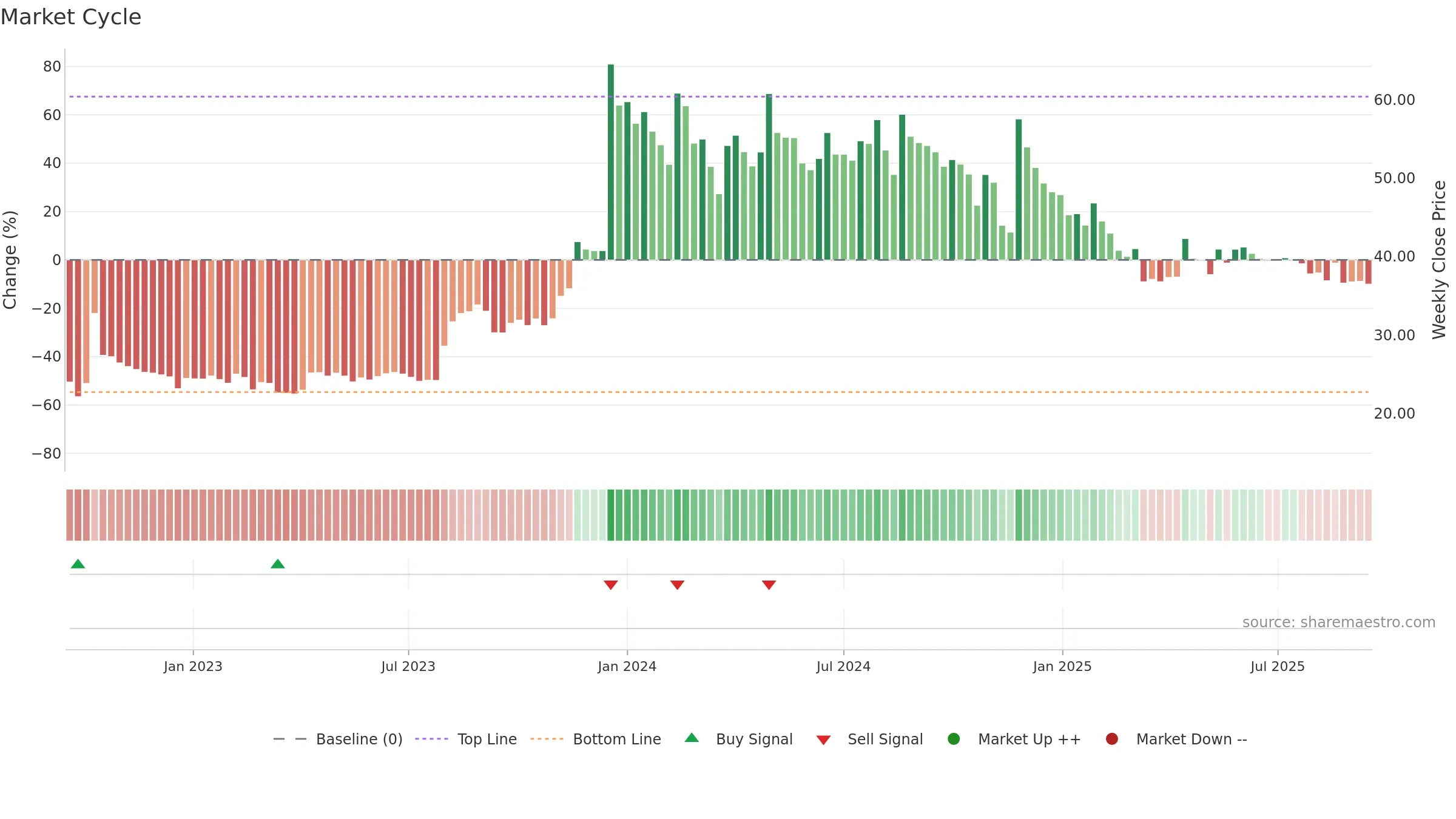
Task: Click the source: sharemaestro.com text
Action: pyautogui.click(x=1339, y=622)
